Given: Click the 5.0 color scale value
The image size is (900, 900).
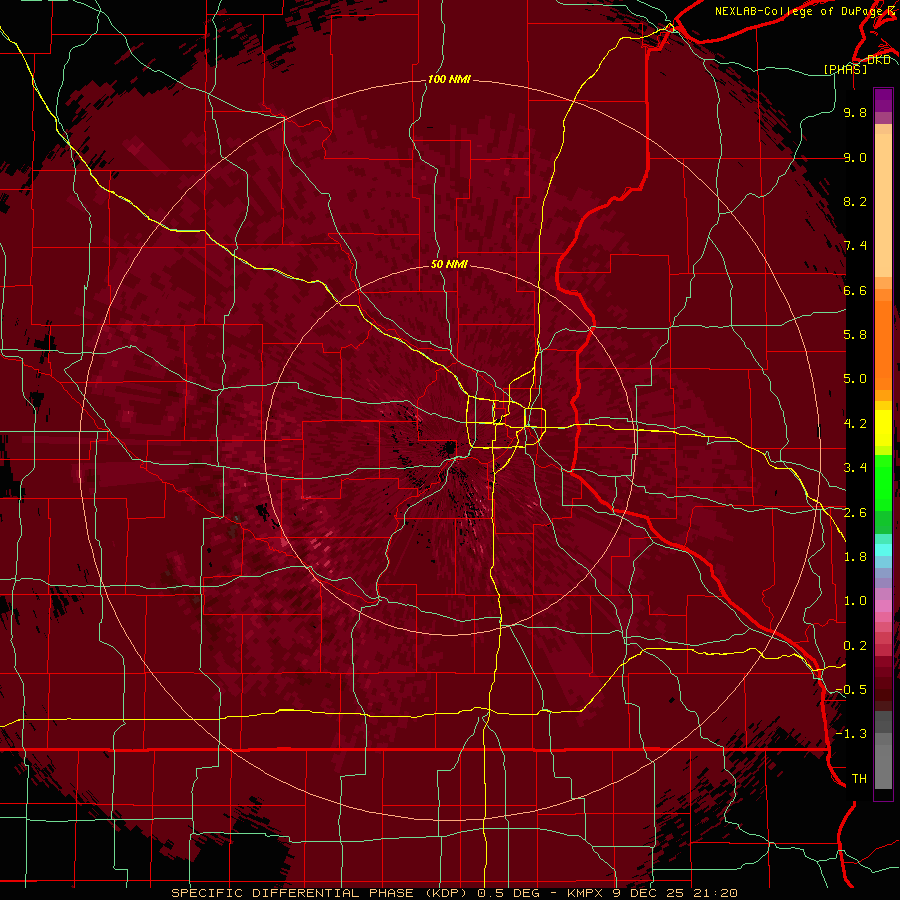Looking at the screenshot, I should click(855, 379).
